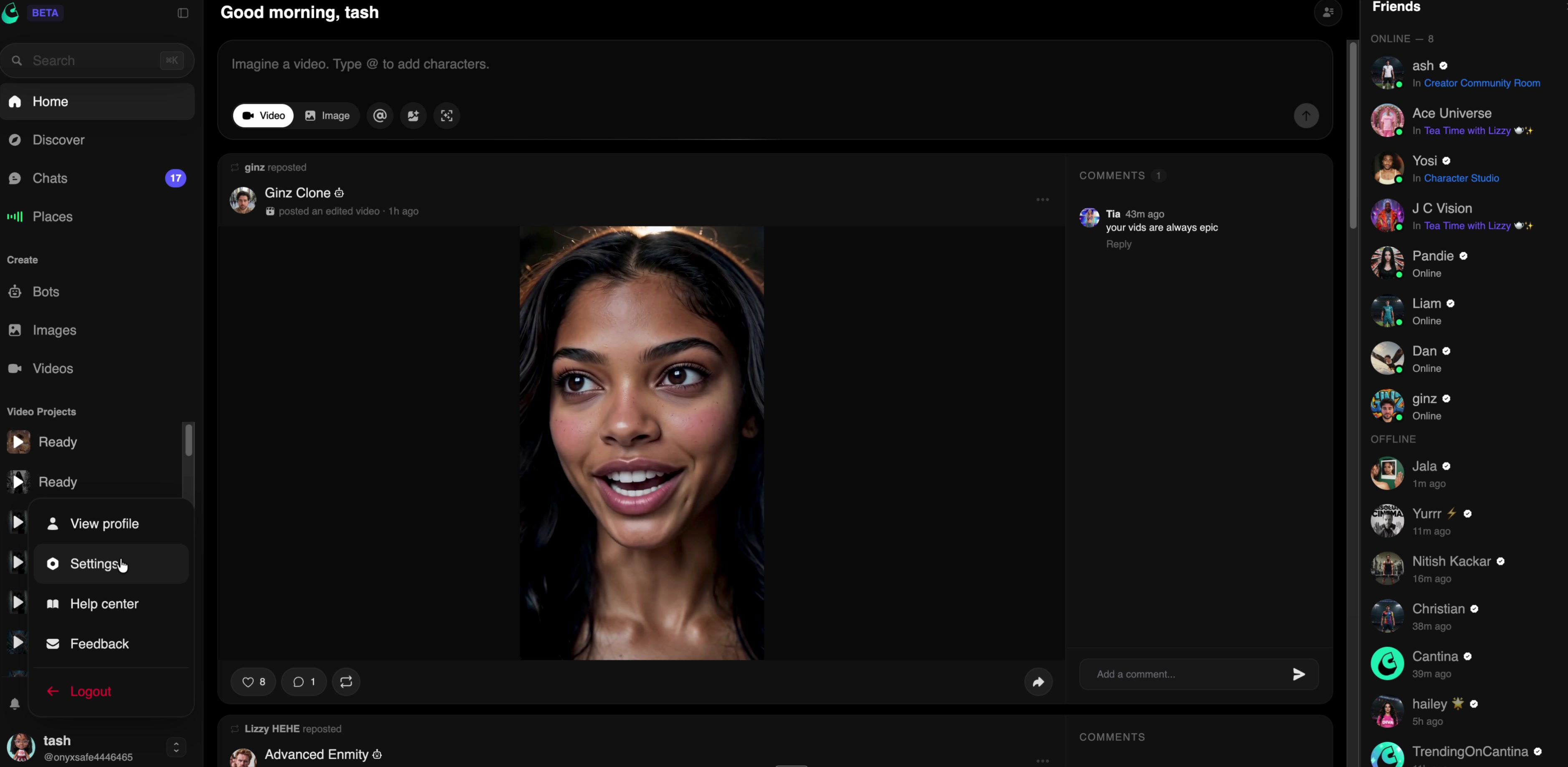Open Advanced Enmity profile name
The height and width of the screenshot is (767, 1568).
pos(316,754)
